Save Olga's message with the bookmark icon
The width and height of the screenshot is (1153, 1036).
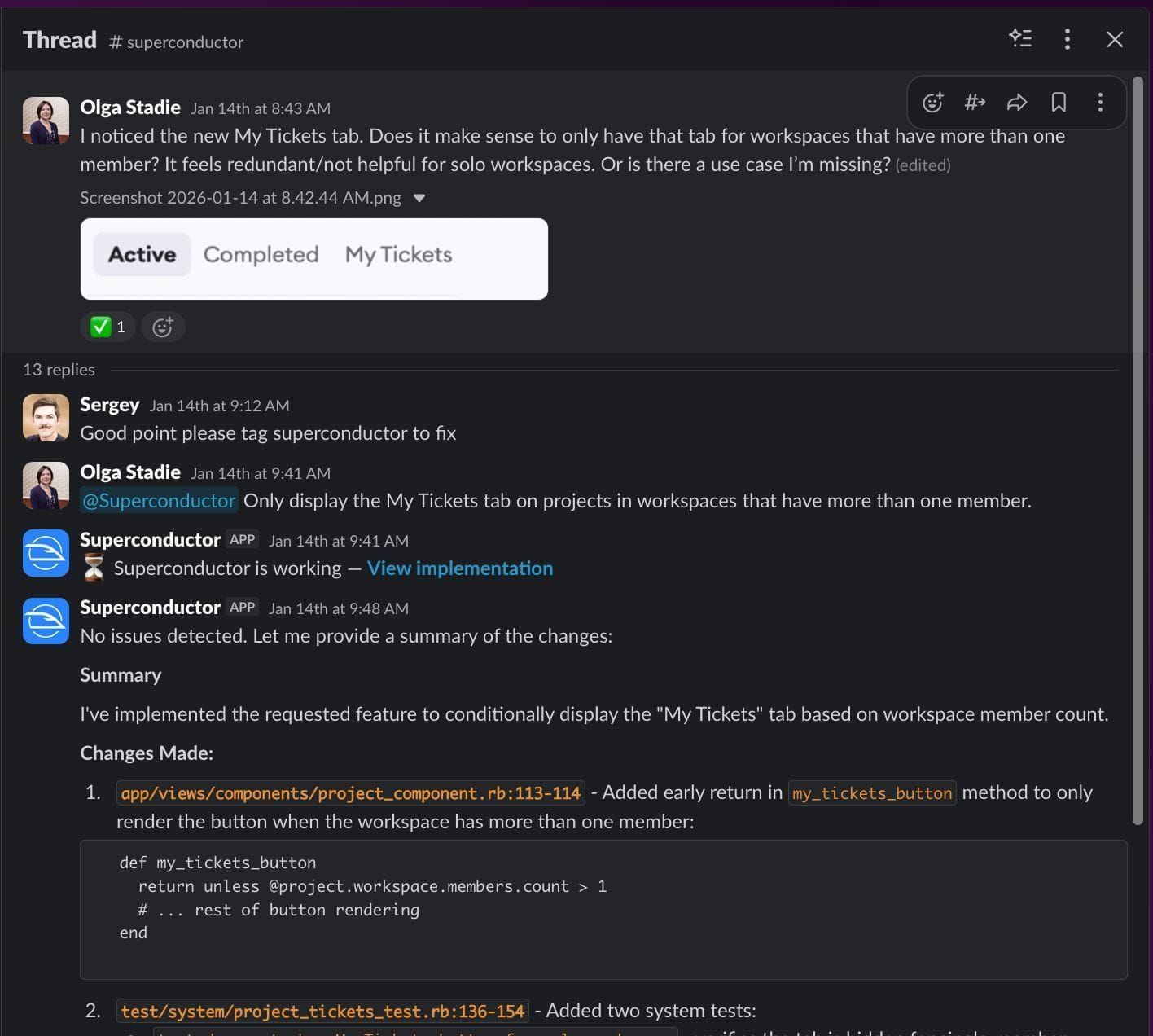(x=1059, y=103)
